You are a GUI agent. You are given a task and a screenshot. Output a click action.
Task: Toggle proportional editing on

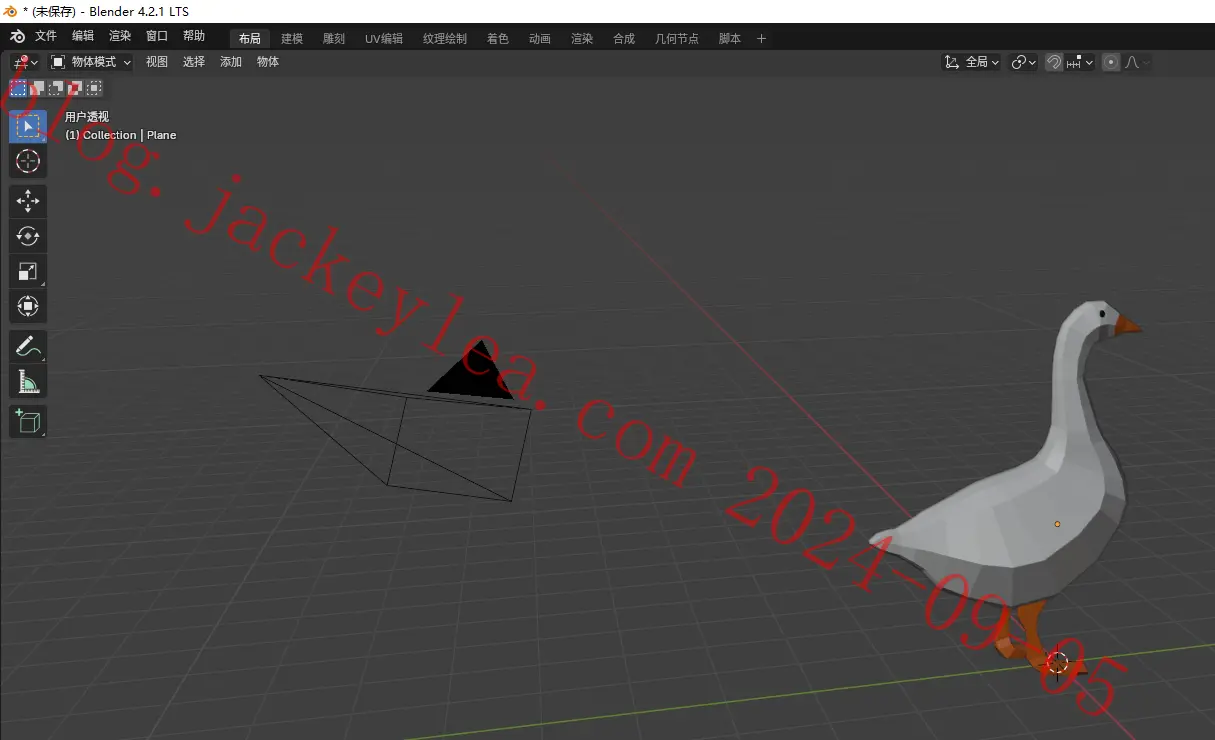(1111, 62)
